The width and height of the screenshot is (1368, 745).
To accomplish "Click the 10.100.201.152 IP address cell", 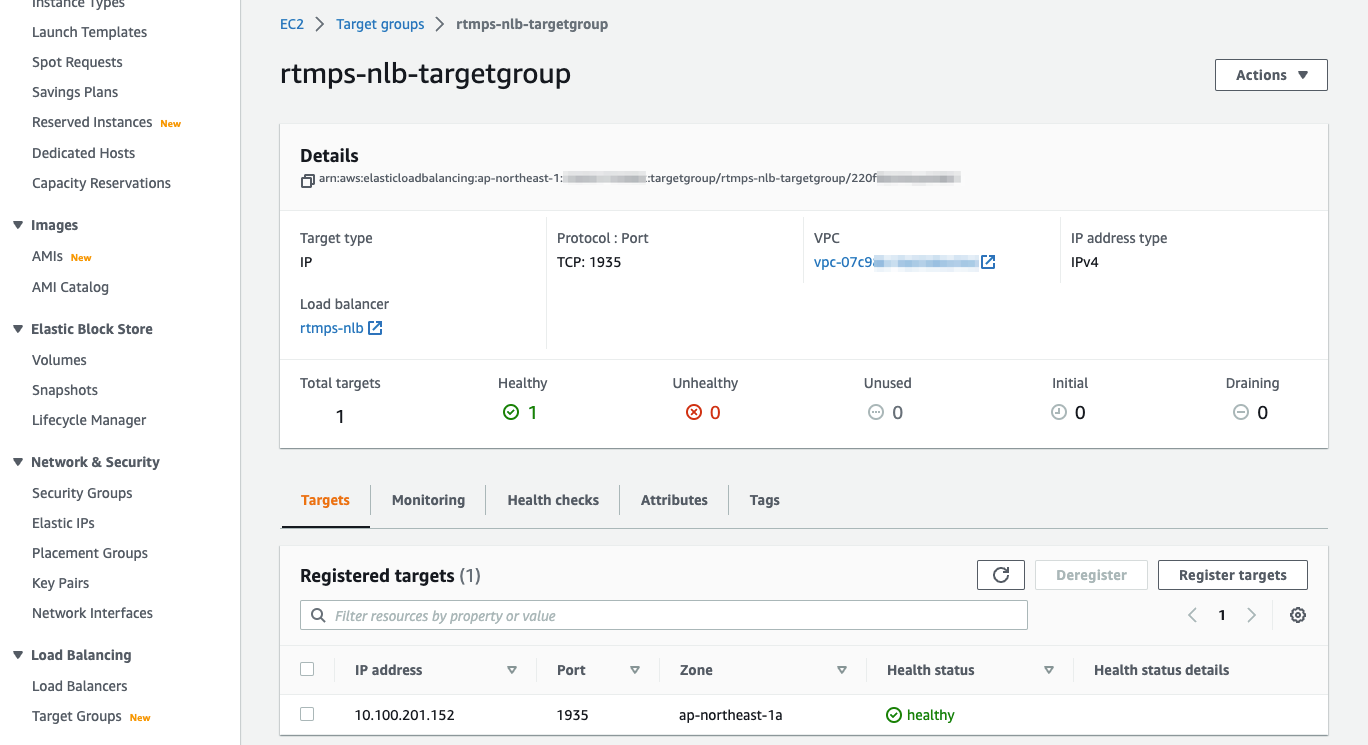I will pyautogui.click(x=404, y=715).
